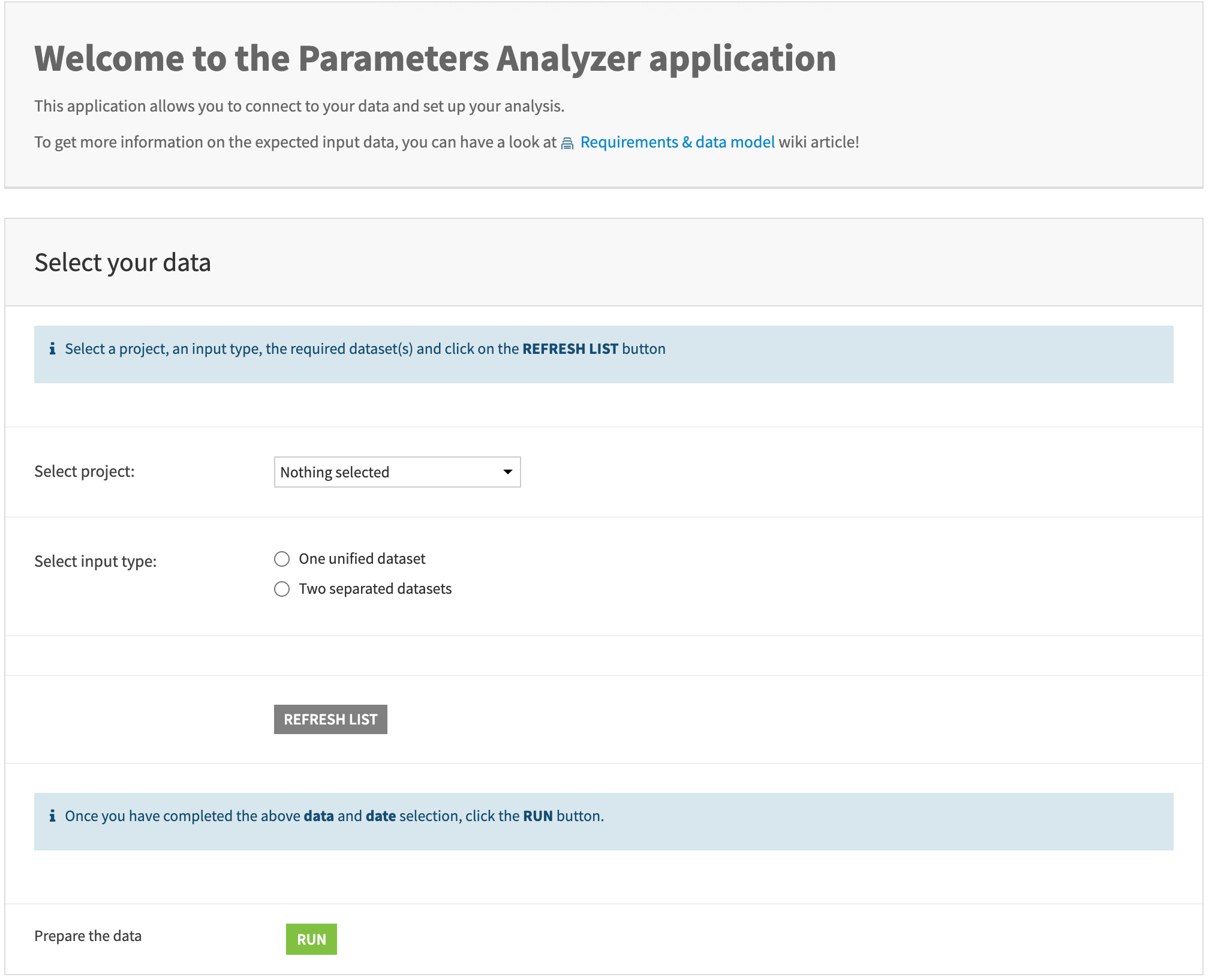Expand the Select project dropdown arrow
This screenshot has width=1209, height=980.
(507, 472)
